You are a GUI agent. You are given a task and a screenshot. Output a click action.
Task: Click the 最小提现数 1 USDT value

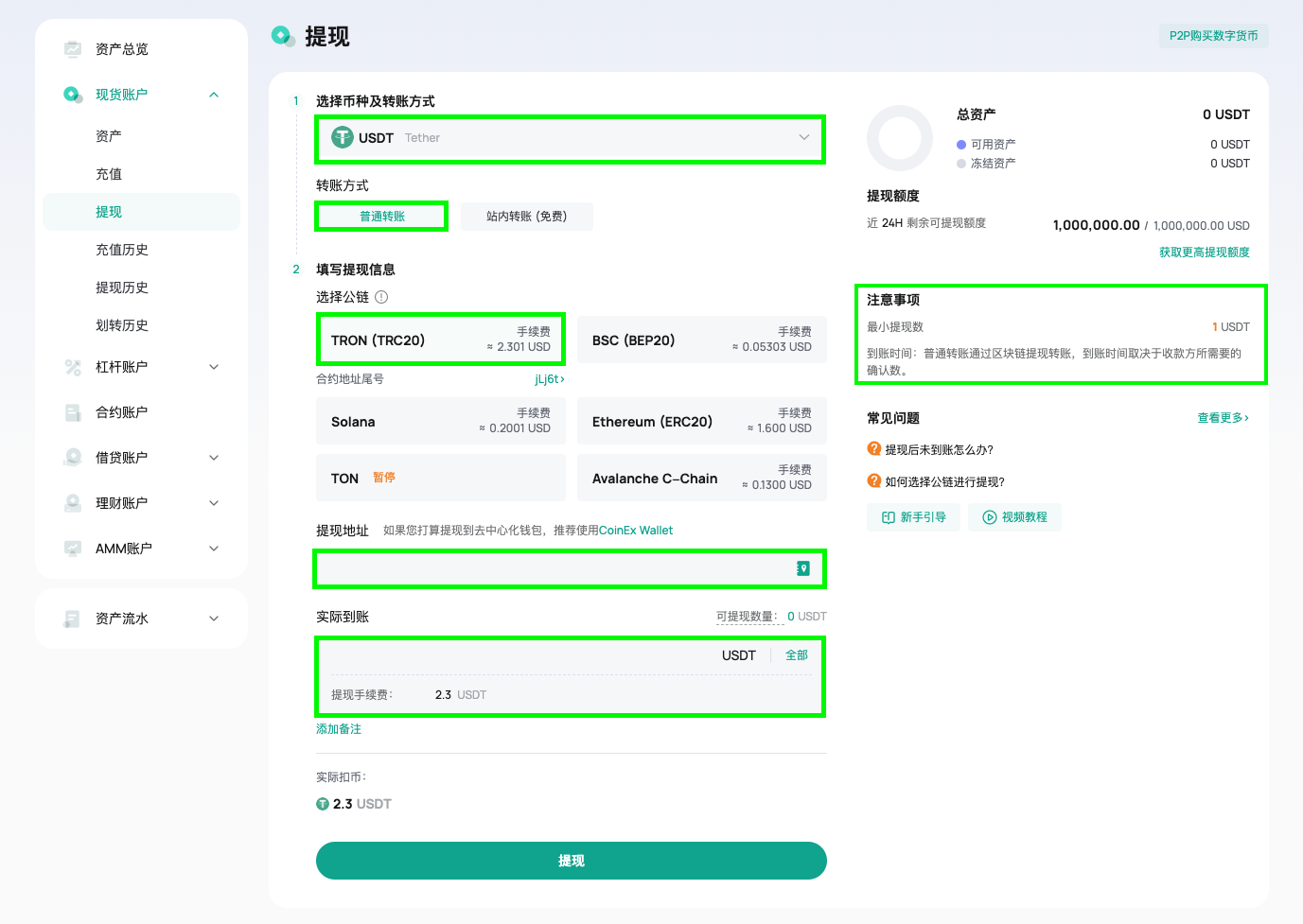[1231, 327]
